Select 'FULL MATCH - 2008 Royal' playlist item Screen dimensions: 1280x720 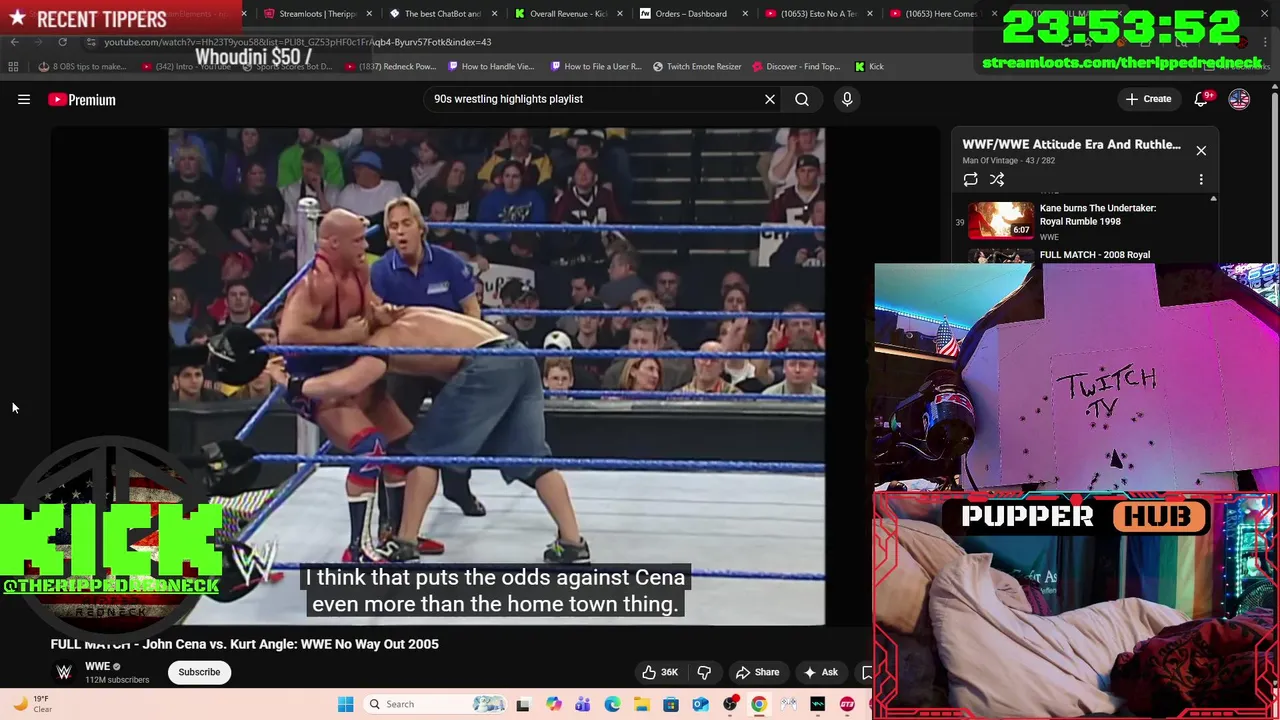pyautogui.click(x=1095, y=255)
